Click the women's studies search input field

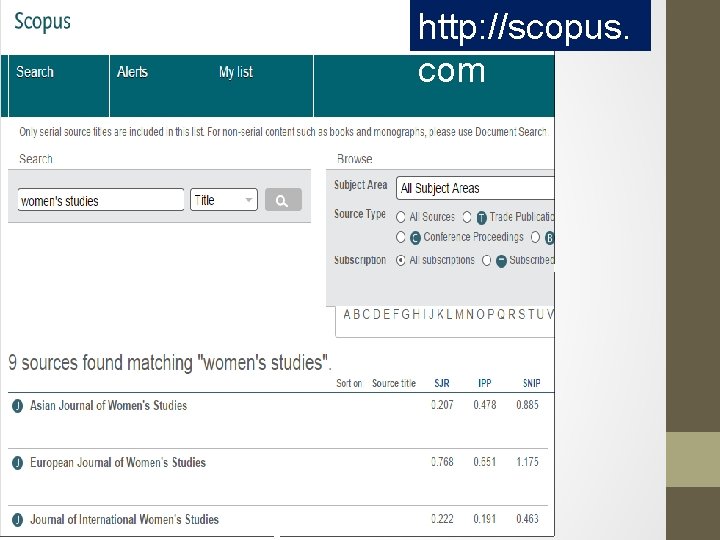(101, 200)
